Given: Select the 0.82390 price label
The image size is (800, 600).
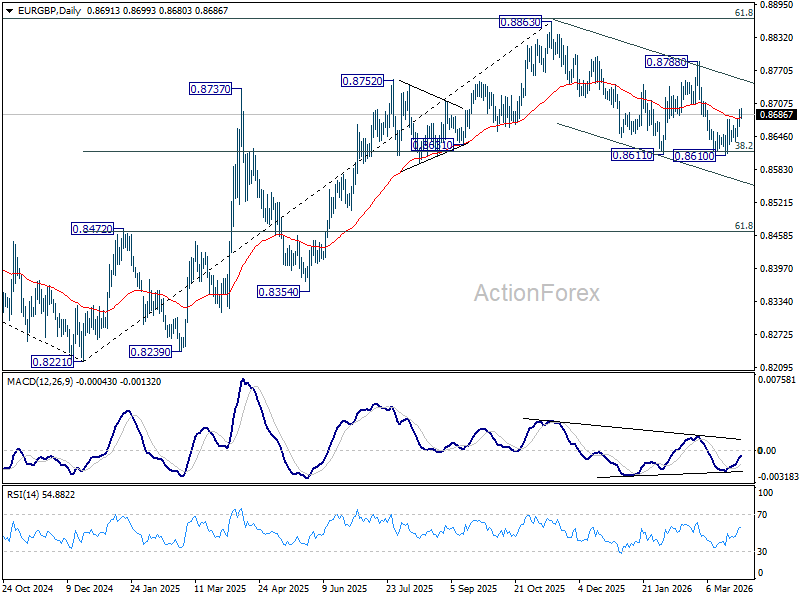Looking at the screenshot, I should (151, 352).
